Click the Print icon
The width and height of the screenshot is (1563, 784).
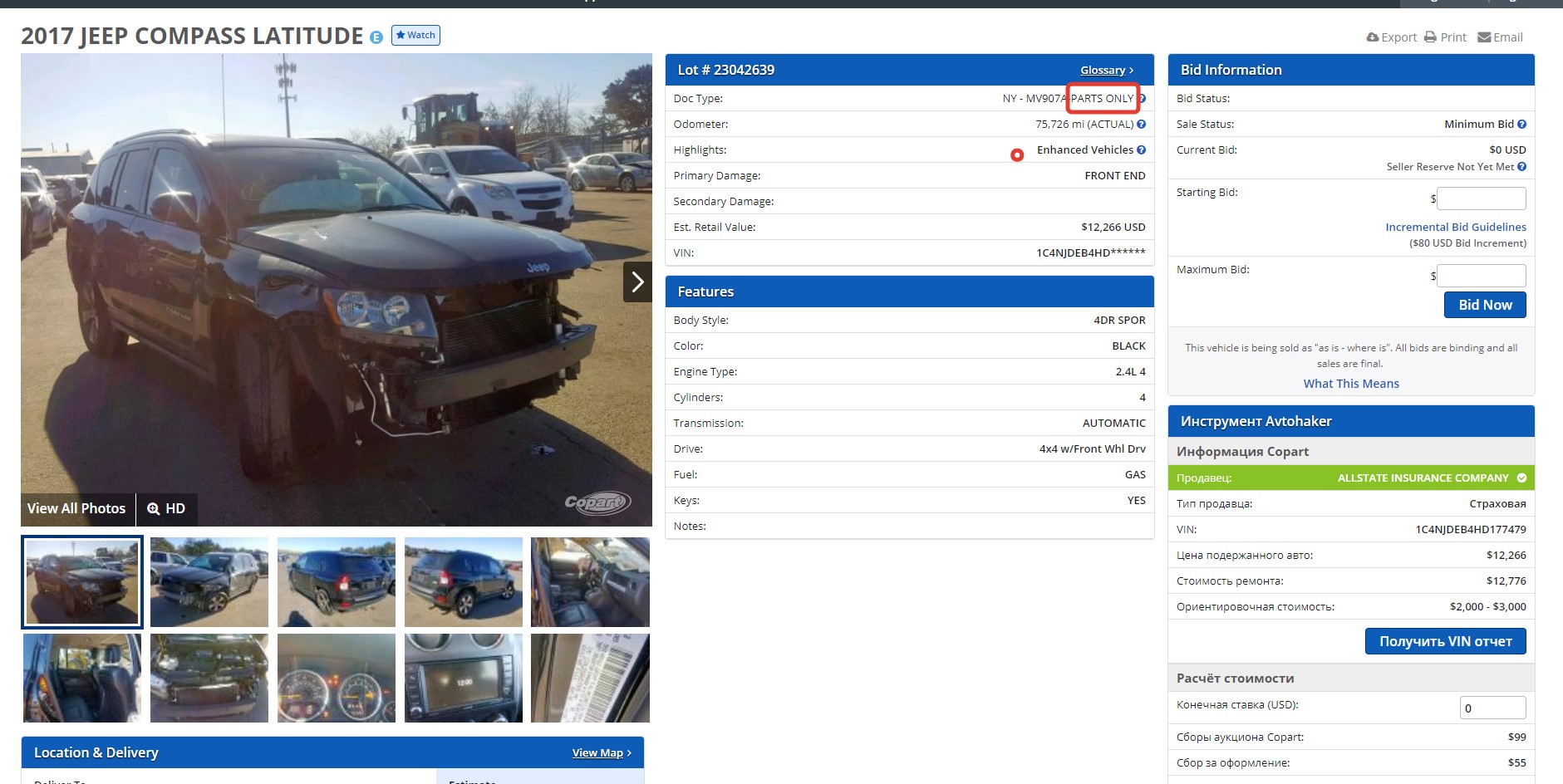(x=1430, y=37)
